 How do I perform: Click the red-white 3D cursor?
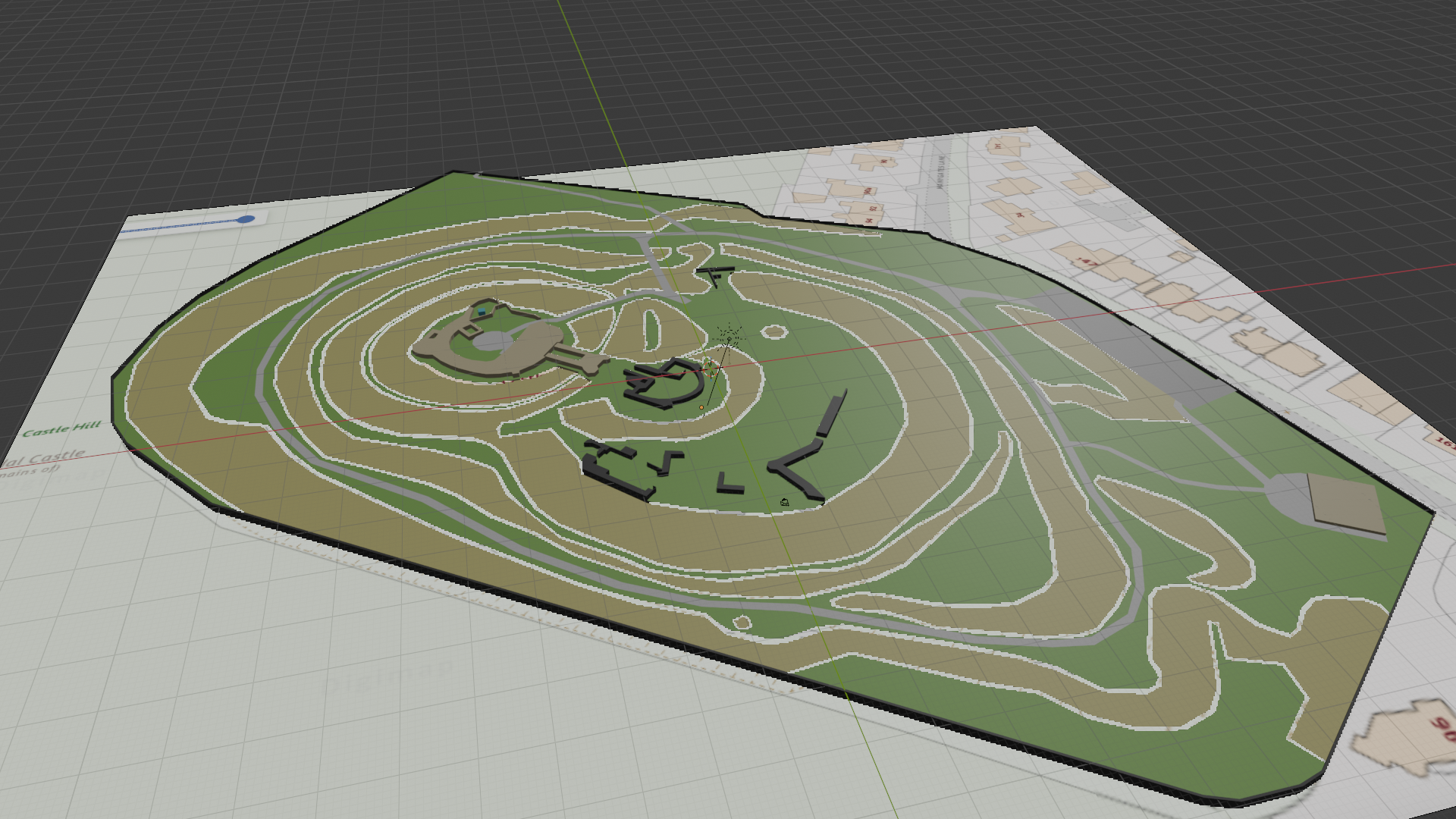pyautogui.click(x=710, y=369)
